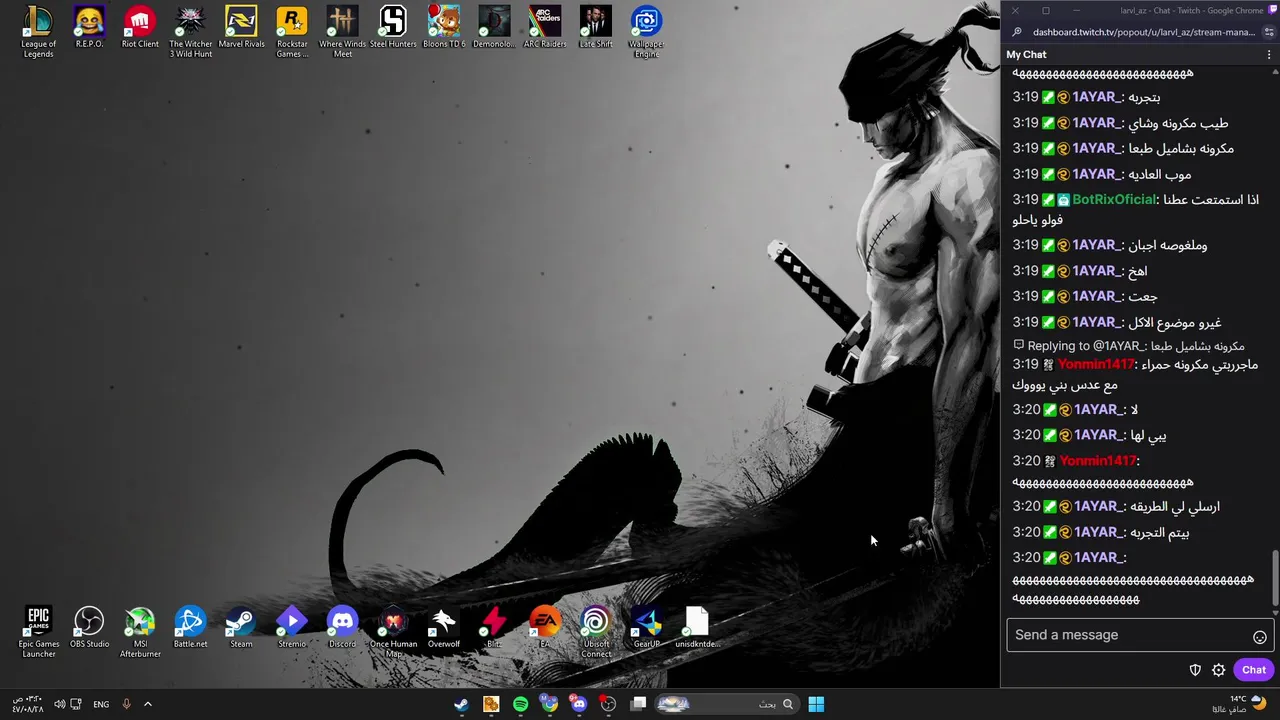
Task: Select the Steel Hunters desktop icon
Action: (393, 28)
